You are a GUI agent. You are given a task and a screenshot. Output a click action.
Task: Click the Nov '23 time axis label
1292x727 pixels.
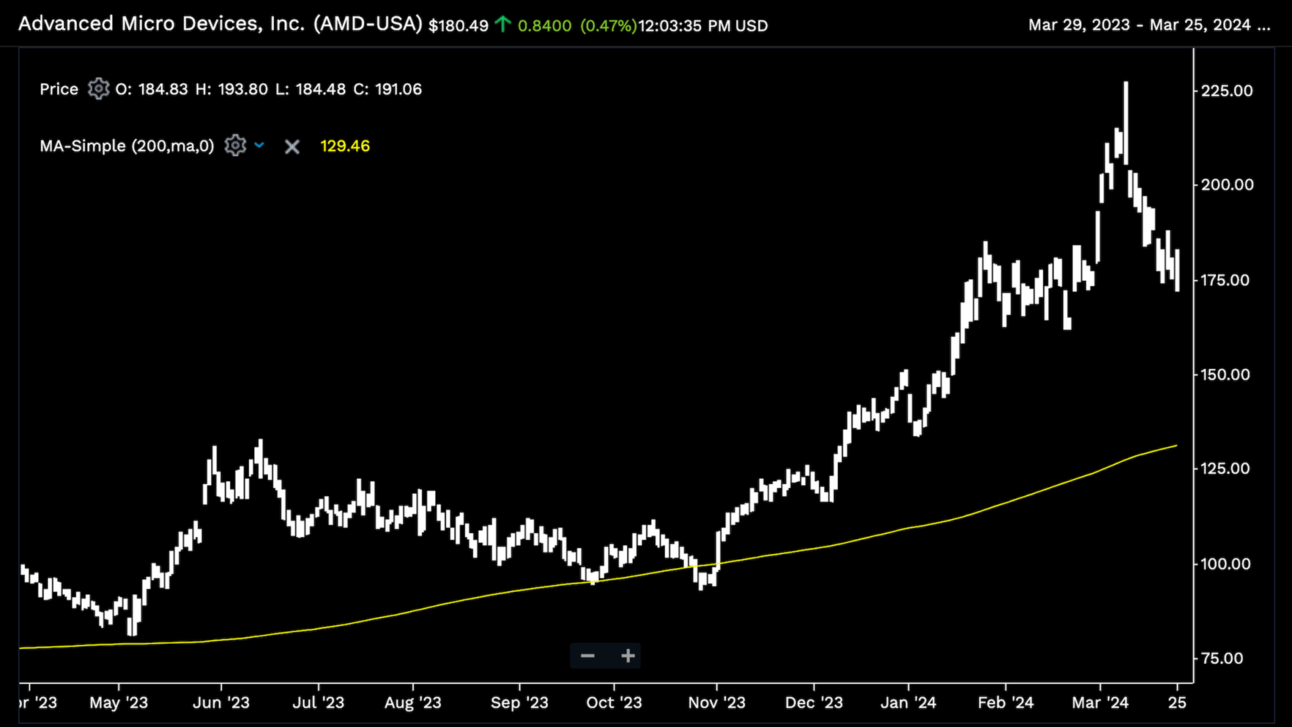click(x=717, y=703)
